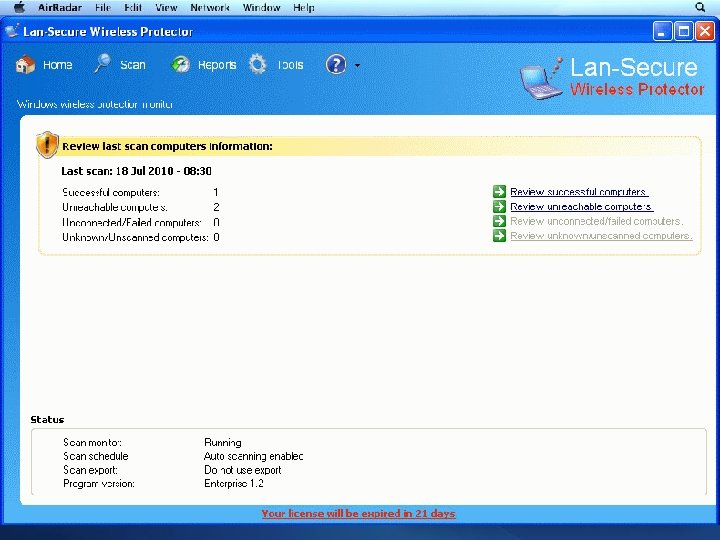720x540 pixels.
Task: Open the Scan toolbar label
Action: click(133, 65)
